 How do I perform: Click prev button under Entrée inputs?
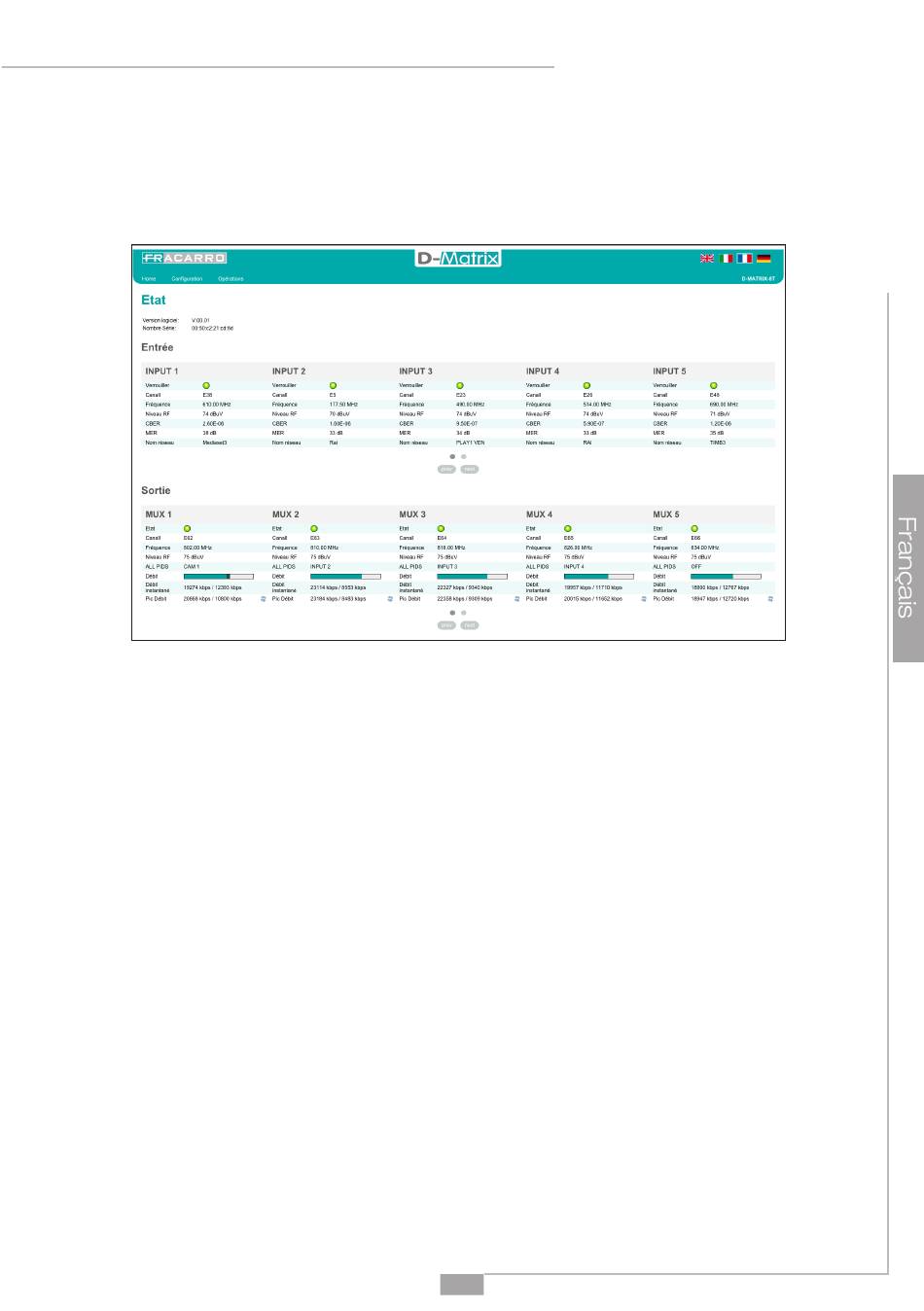[x=446, y=469]
